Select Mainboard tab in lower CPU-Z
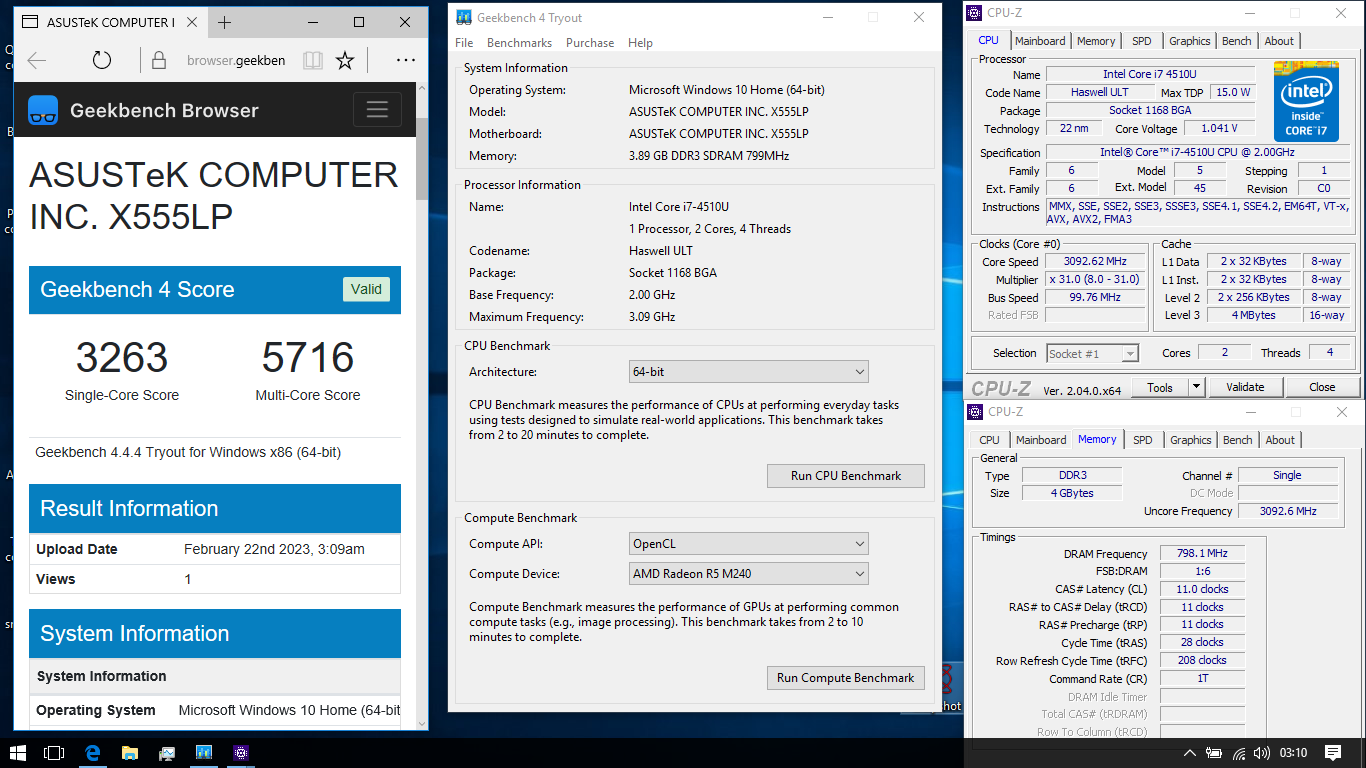This screenshot has height=768, width=1366. tap(1041, 440)
